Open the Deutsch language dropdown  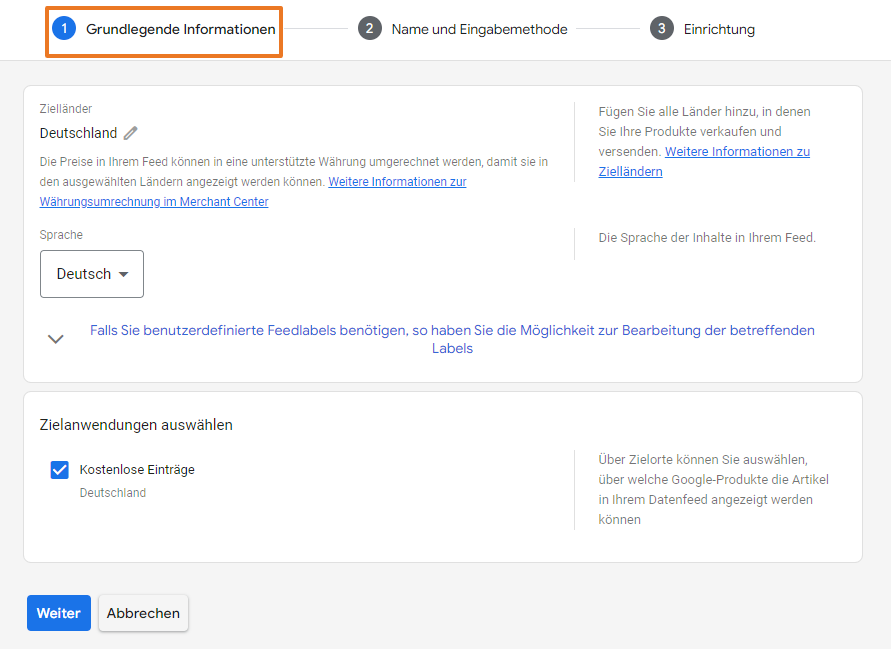(x=91, y=274)
